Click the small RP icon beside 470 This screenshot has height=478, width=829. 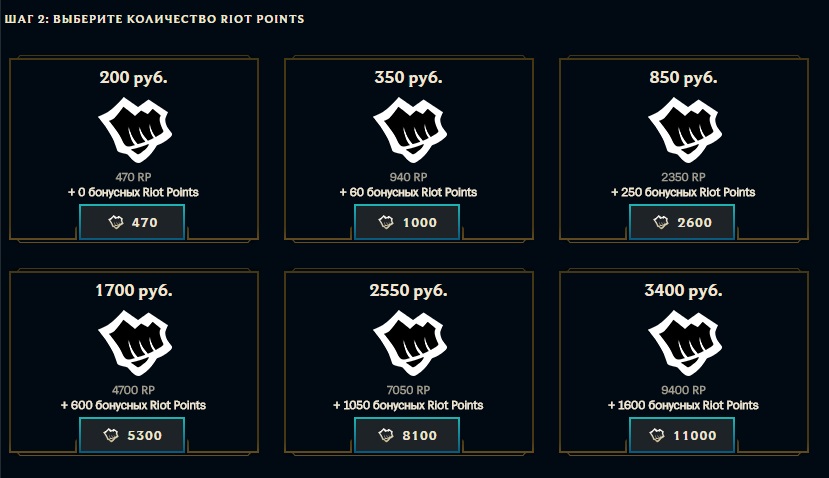point(116,223)
